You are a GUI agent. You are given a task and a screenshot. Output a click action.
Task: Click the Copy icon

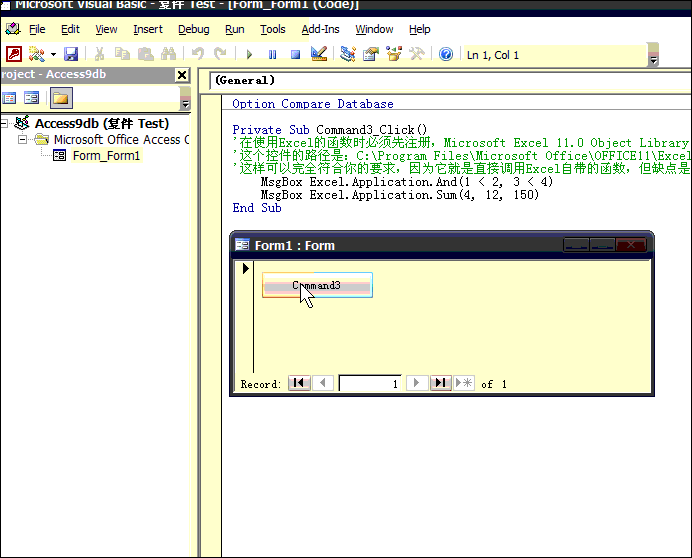pos(122,54)
